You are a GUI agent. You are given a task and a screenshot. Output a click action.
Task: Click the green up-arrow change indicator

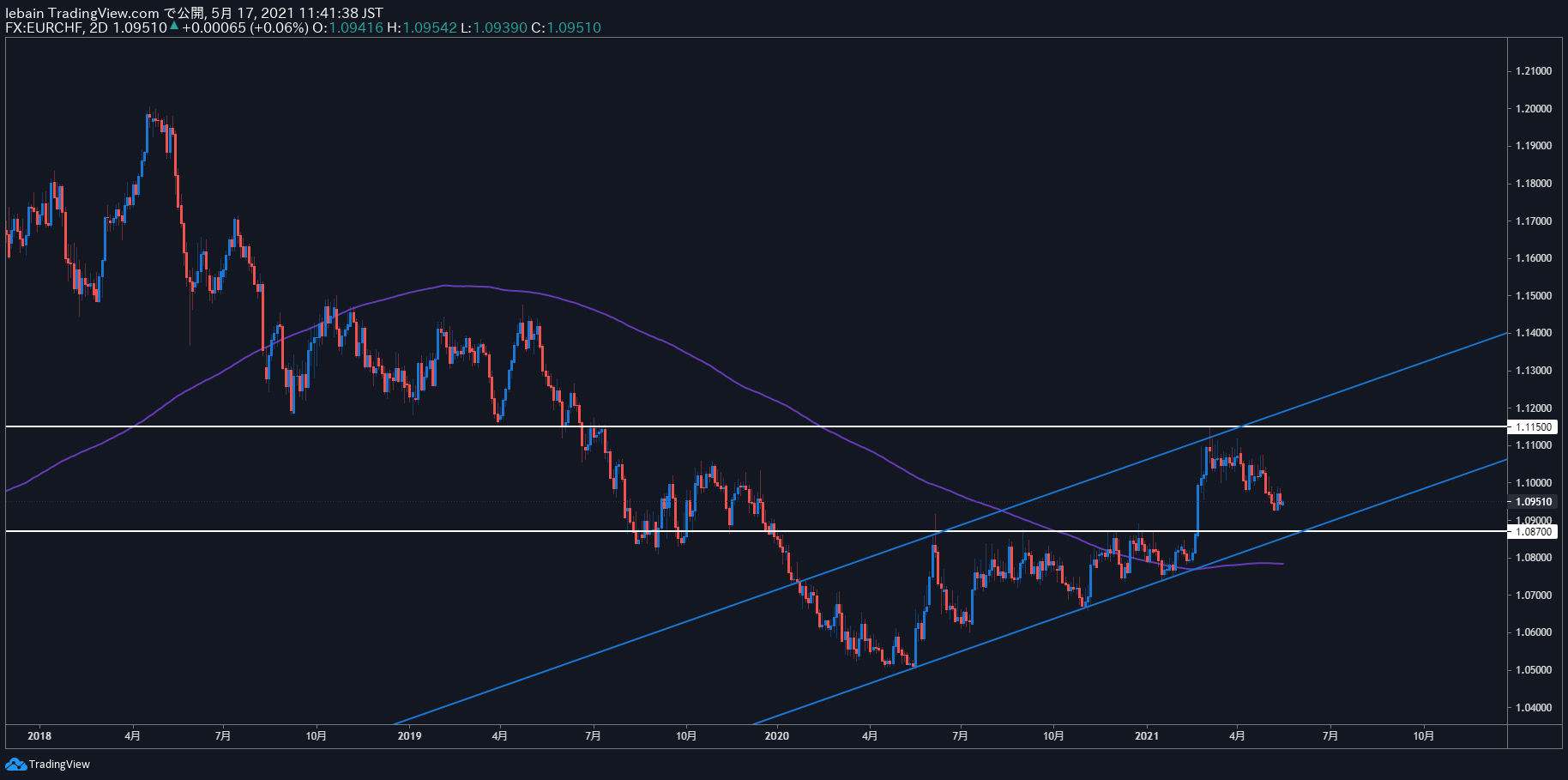(174, 27)
